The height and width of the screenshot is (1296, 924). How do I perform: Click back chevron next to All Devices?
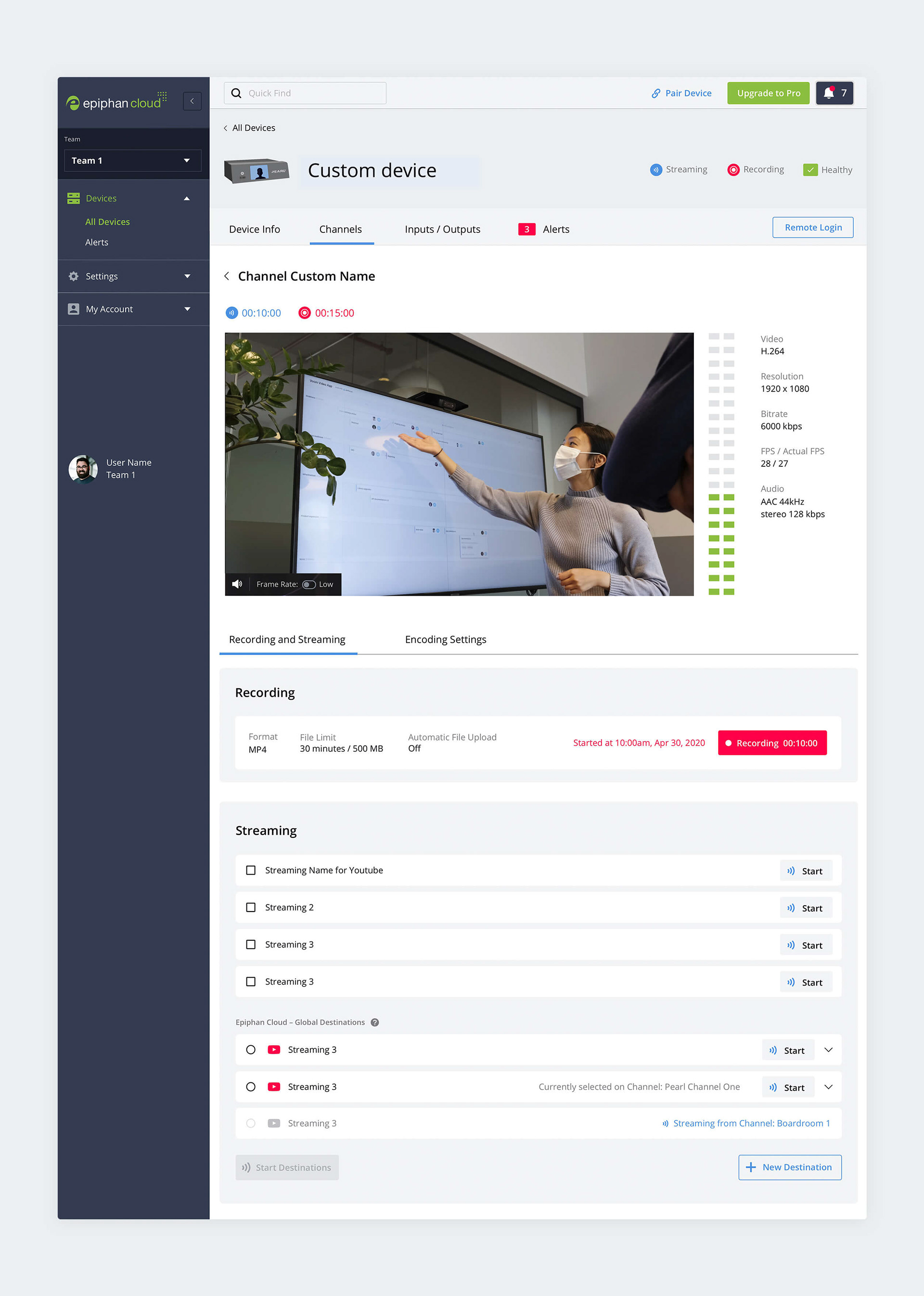pos(226,128)
